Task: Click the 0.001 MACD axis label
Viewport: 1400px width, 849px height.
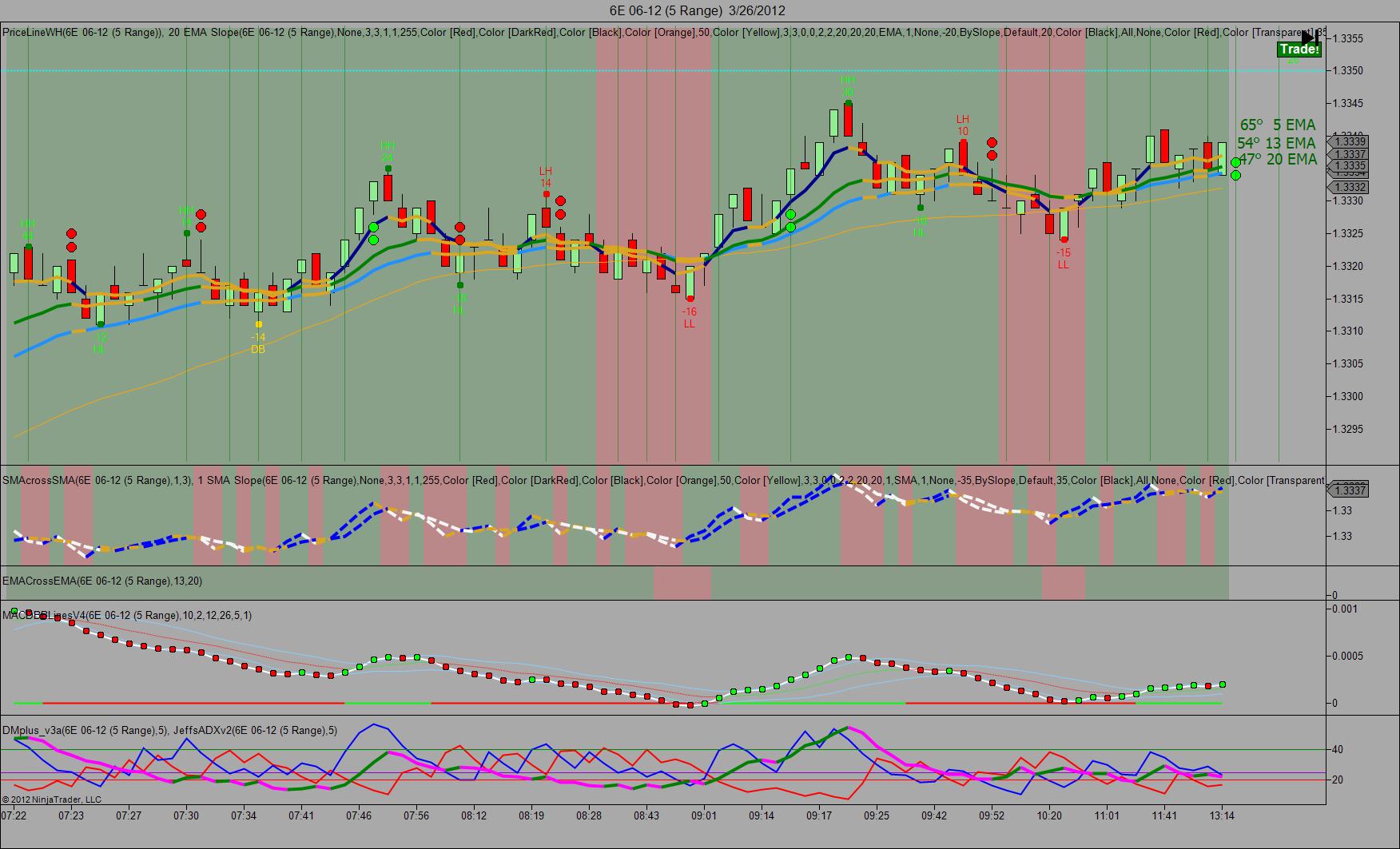Action: tap(1345, 609)
